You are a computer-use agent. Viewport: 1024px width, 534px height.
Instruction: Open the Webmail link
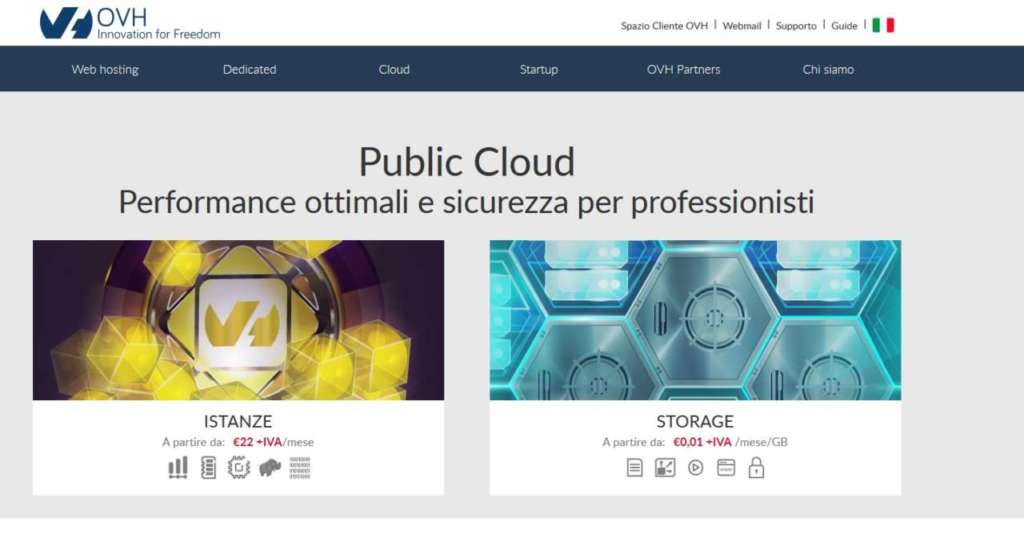[x=742, y=26]
